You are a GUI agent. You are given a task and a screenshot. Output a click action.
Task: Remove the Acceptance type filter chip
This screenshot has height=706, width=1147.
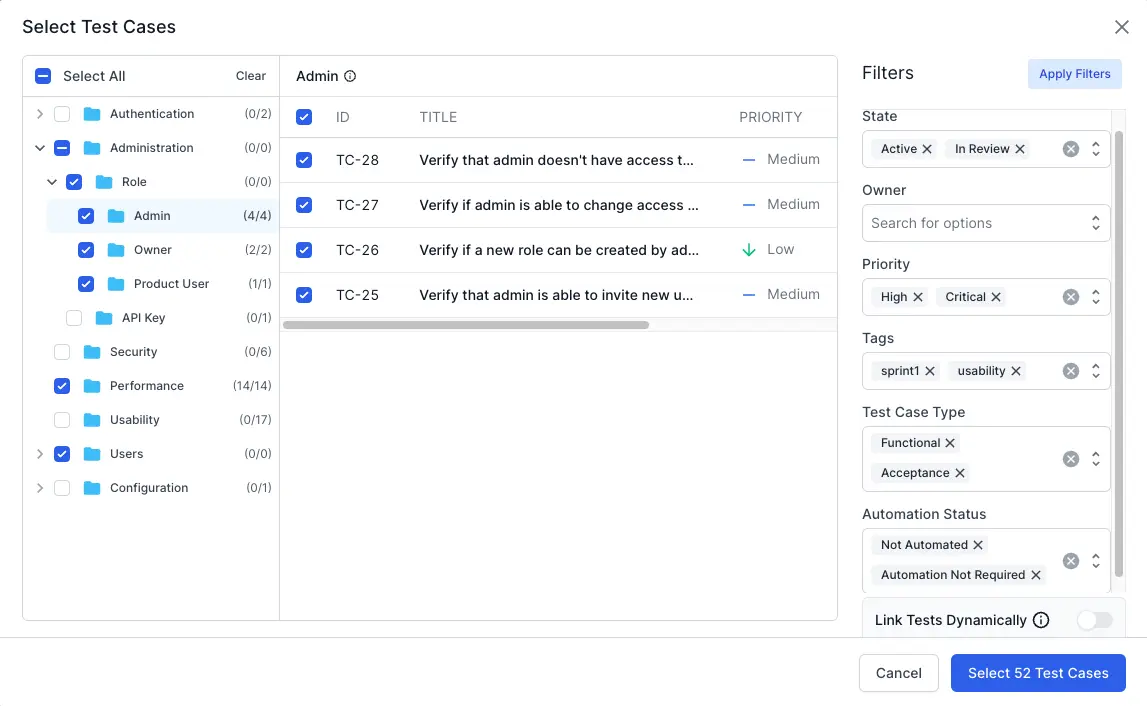click(960, 473)
